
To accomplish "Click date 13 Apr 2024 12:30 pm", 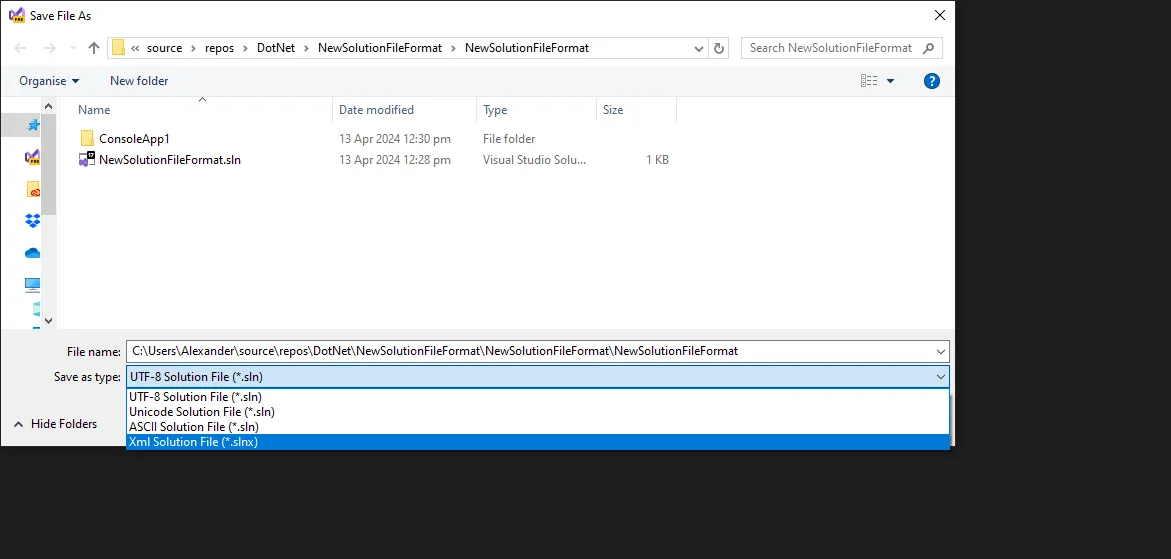I will (394, 139).
